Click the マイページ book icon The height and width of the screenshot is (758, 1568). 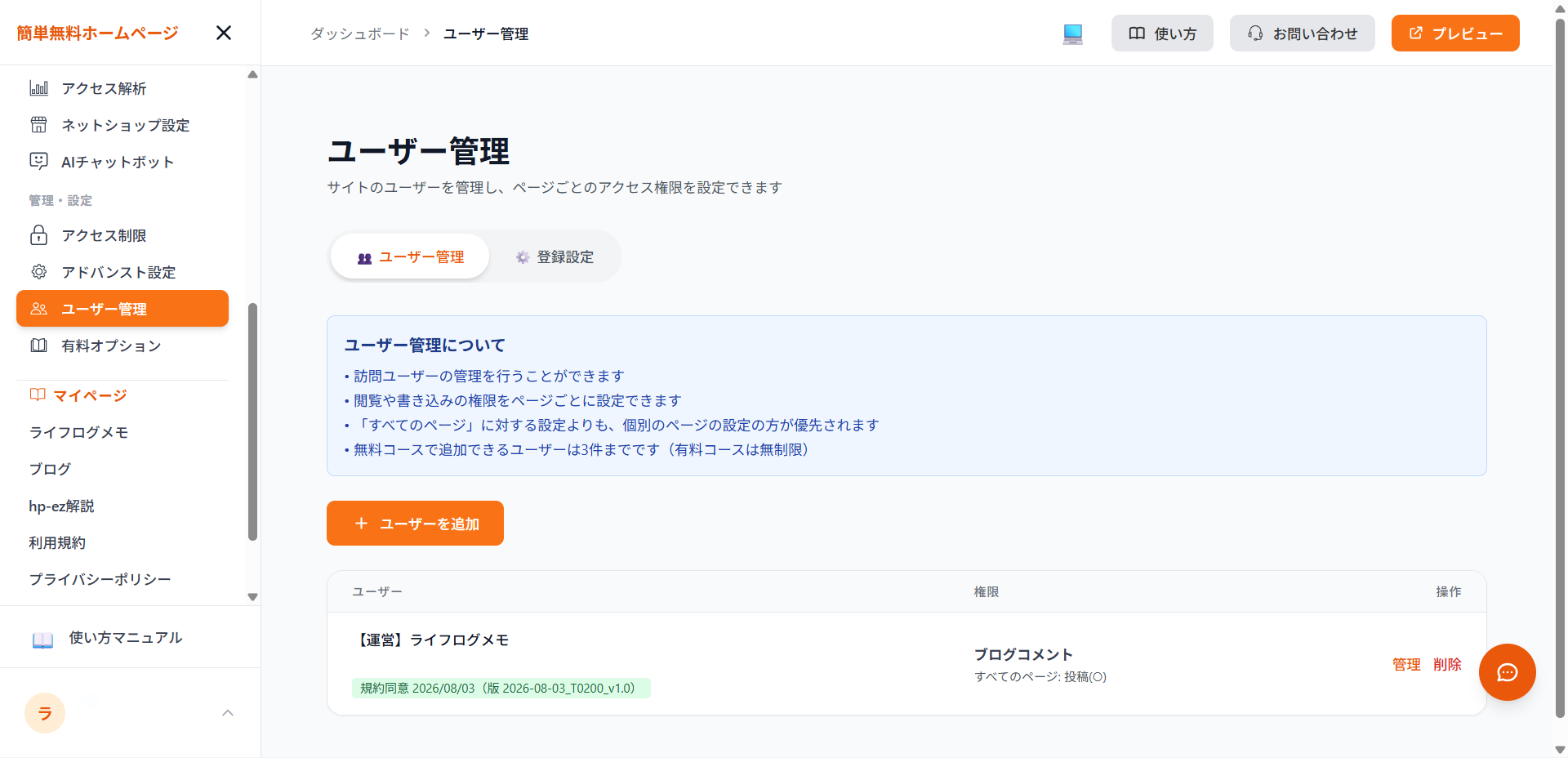(38, 395)
